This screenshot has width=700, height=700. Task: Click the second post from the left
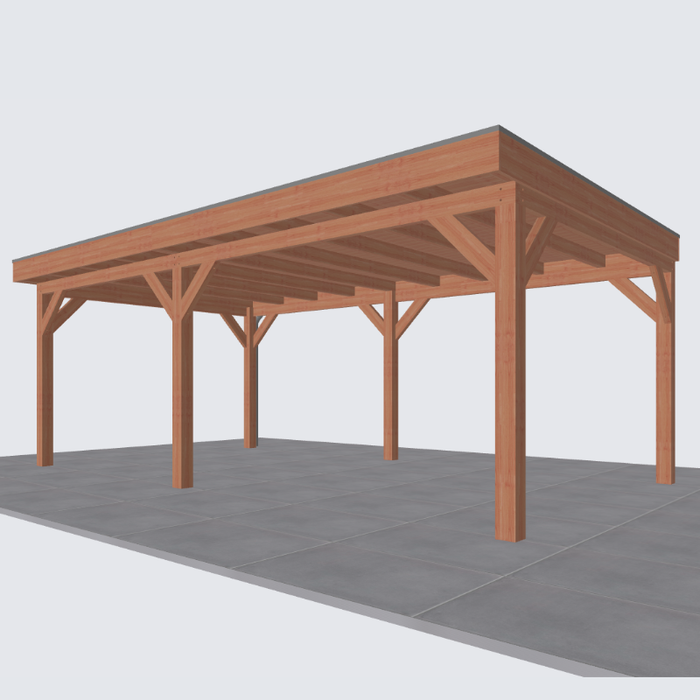point(182,400)
